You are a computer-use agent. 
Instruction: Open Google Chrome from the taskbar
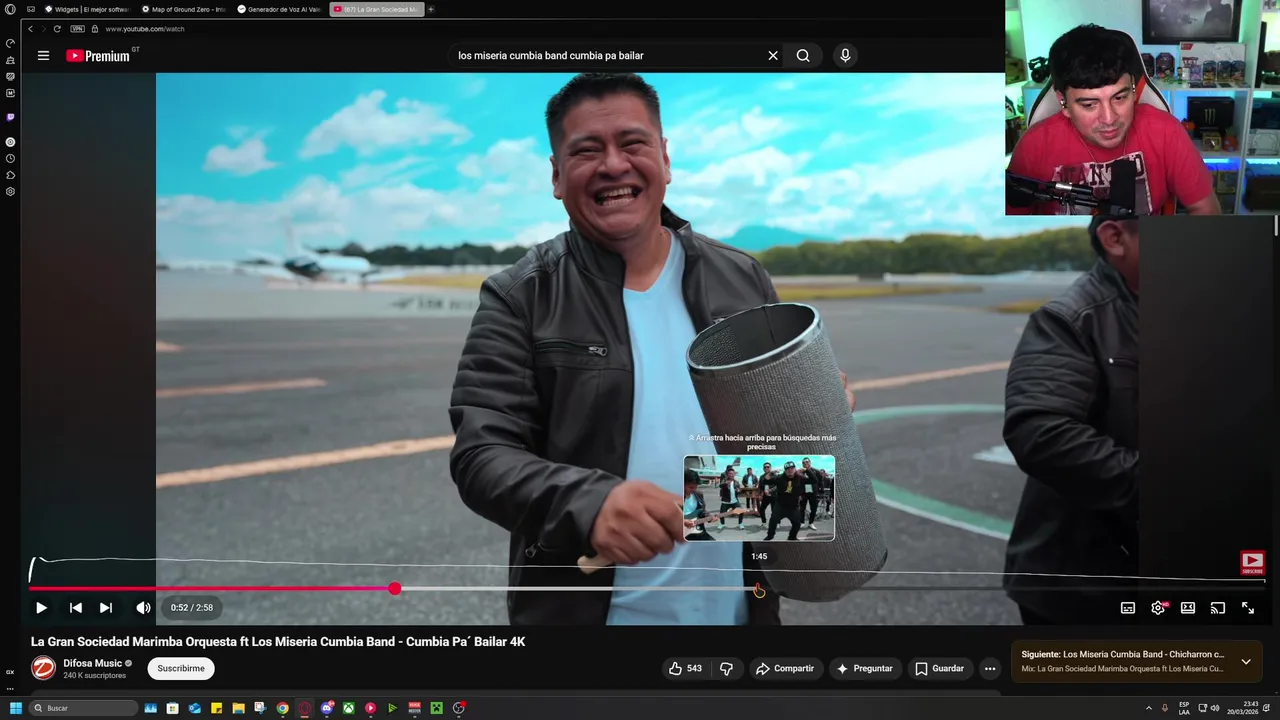tap(283, 708)
